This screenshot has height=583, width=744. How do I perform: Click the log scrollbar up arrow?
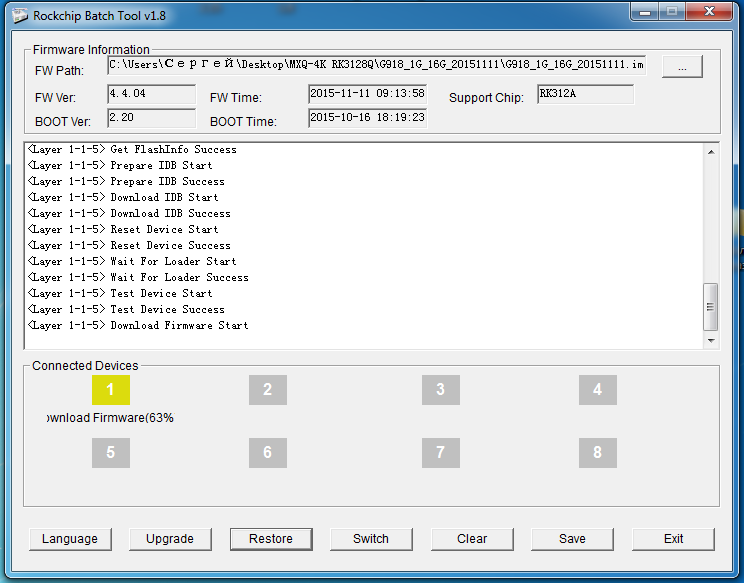[711, 152]
